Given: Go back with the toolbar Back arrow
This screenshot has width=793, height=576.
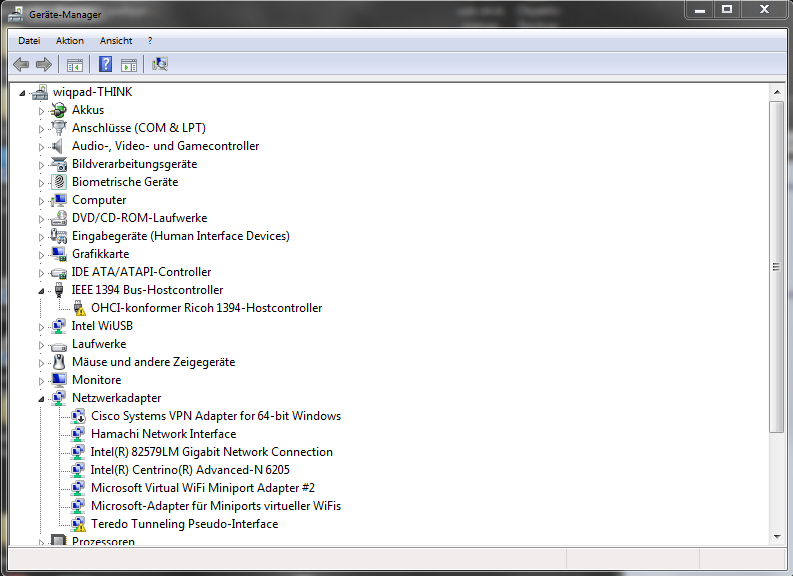Looking at the screenshot, I should 21,64.
